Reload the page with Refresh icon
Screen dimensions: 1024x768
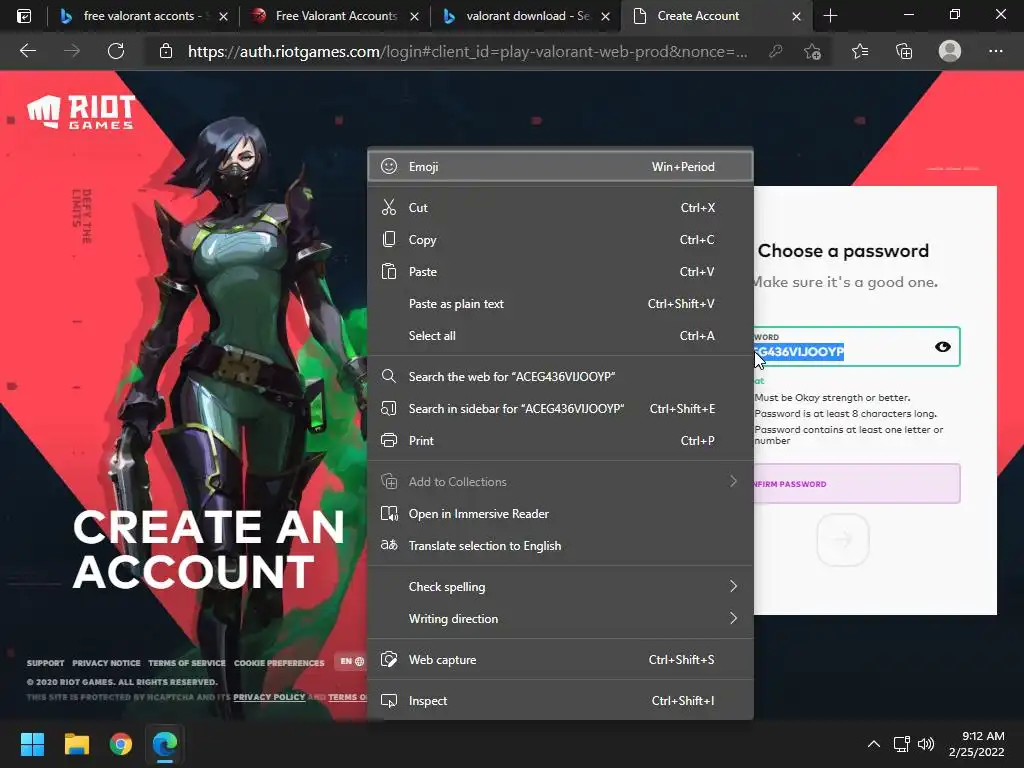click(116, 51)
